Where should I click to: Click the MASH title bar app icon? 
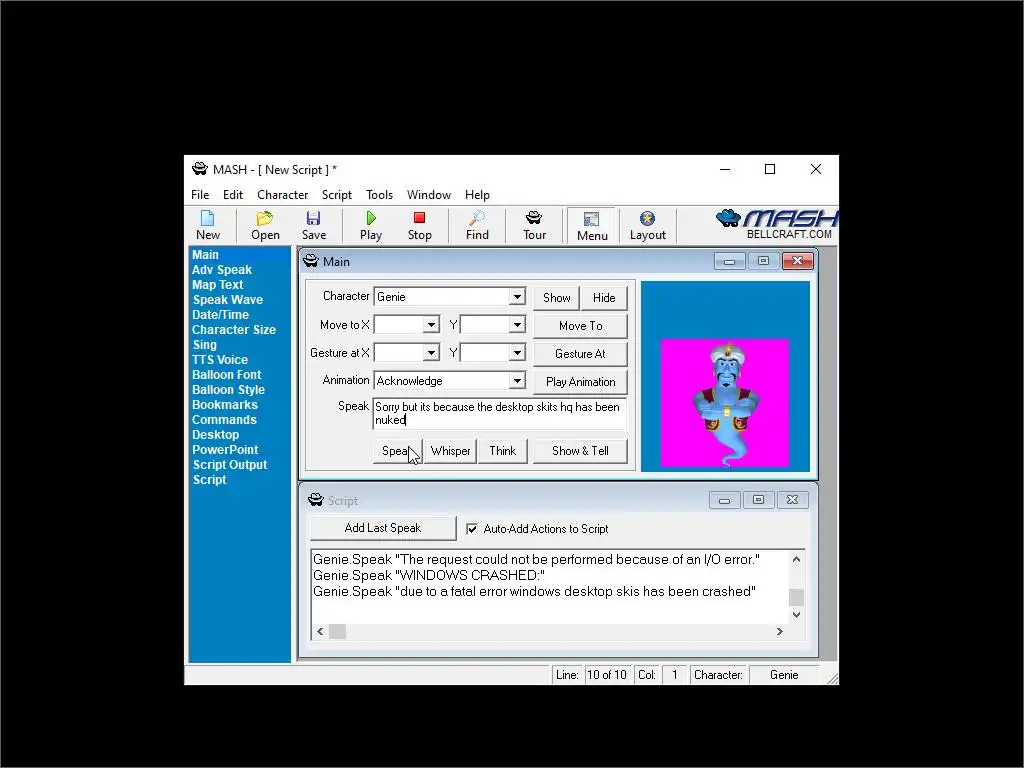tap(199, 169)
